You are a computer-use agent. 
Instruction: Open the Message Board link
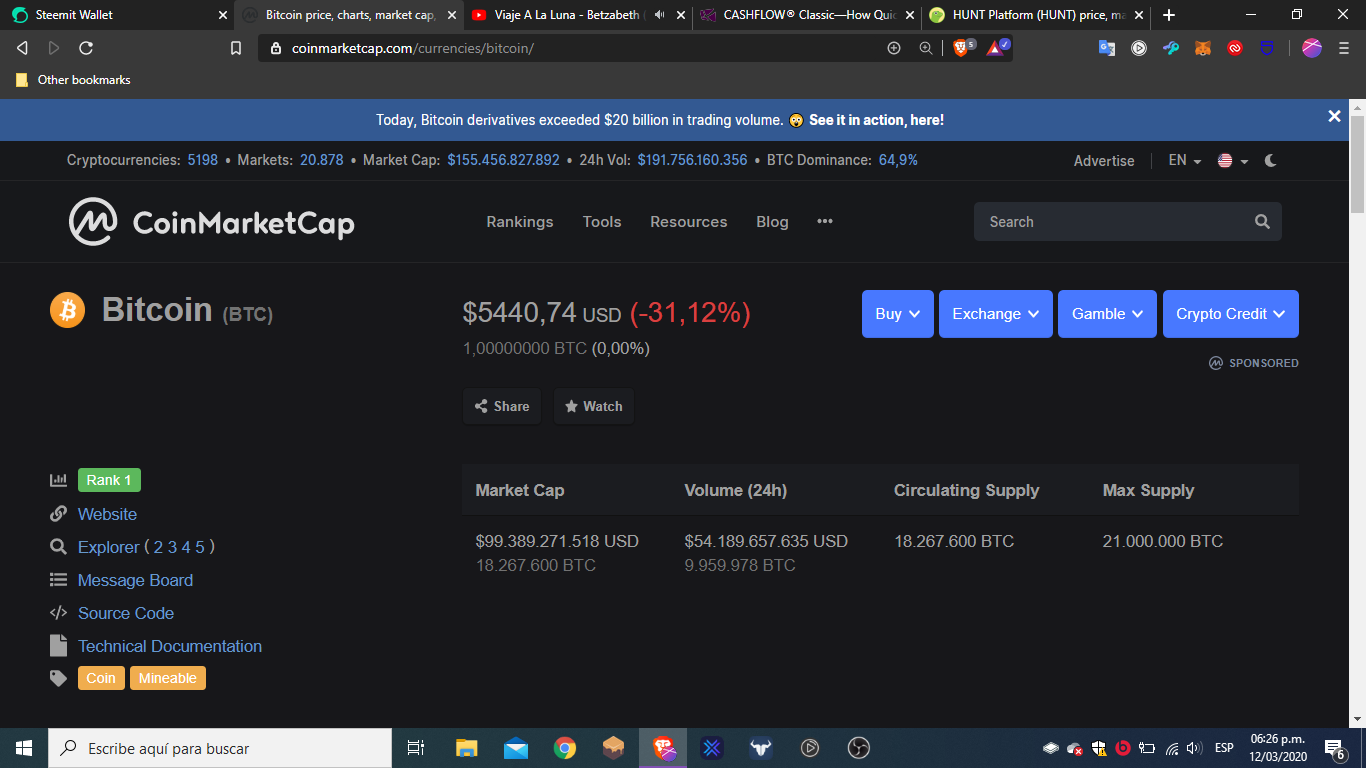[135, 580]
